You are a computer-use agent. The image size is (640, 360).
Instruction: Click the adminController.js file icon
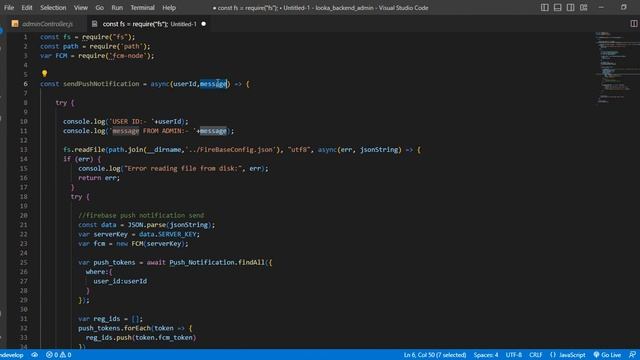[15, 24]
